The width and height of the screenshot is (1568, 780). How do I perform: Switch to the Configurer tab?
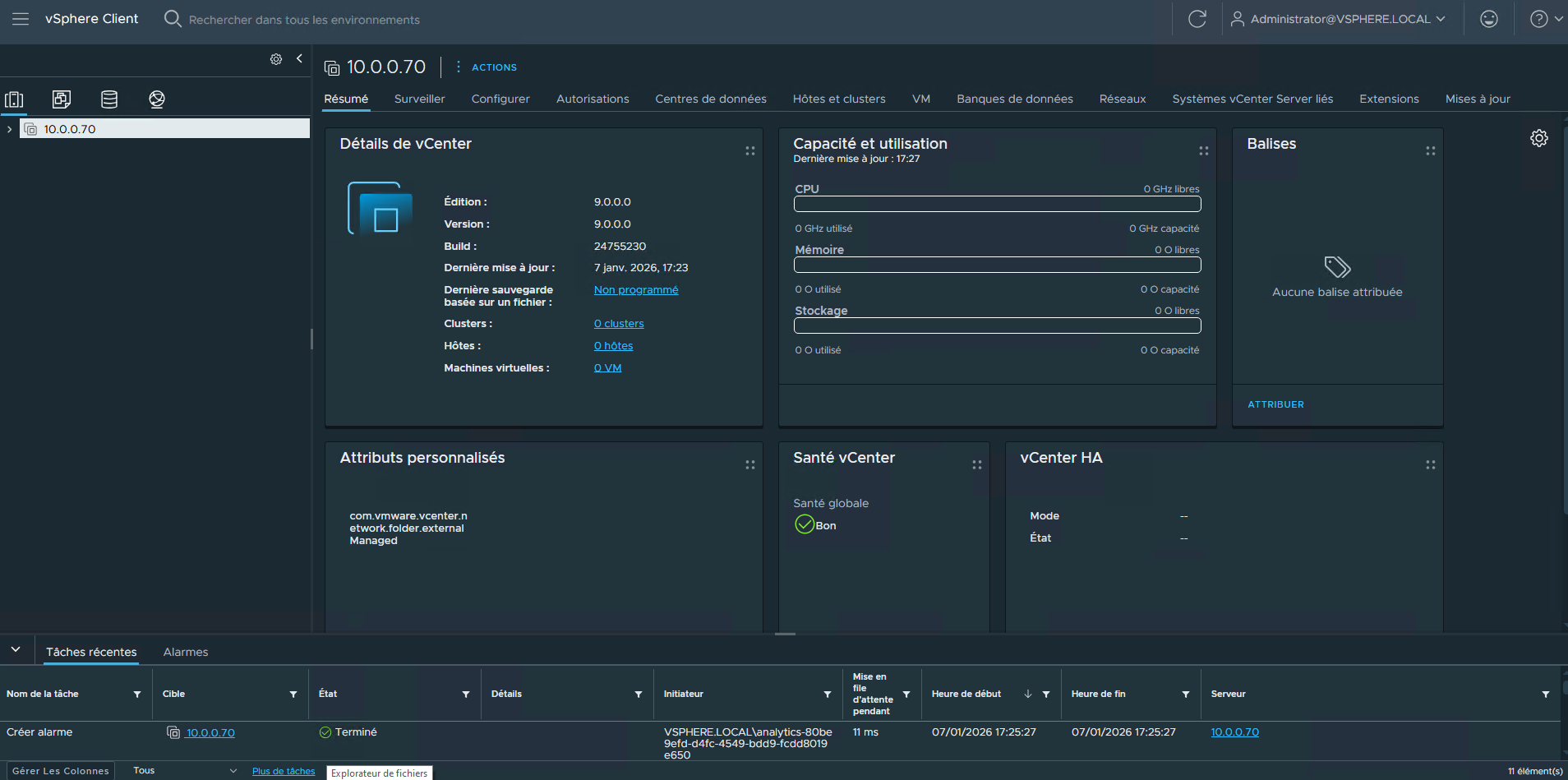pos(500,99)
